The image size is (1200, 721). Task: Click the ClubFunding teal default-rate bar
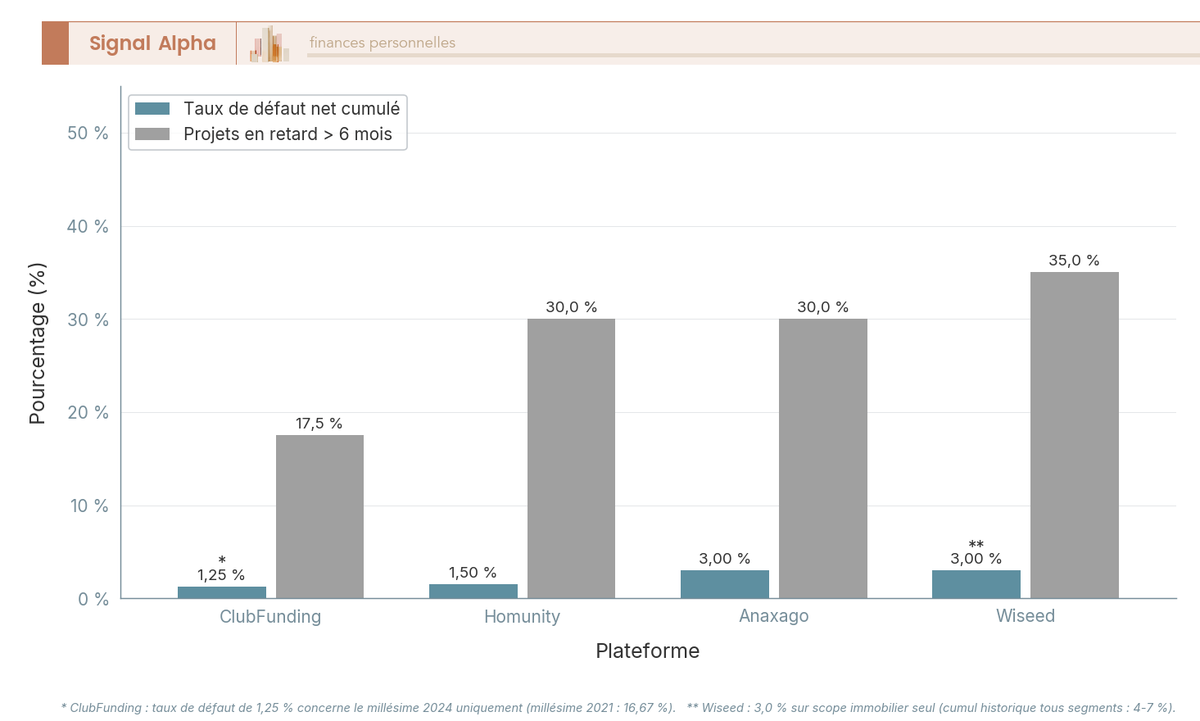tap(222, 592)
